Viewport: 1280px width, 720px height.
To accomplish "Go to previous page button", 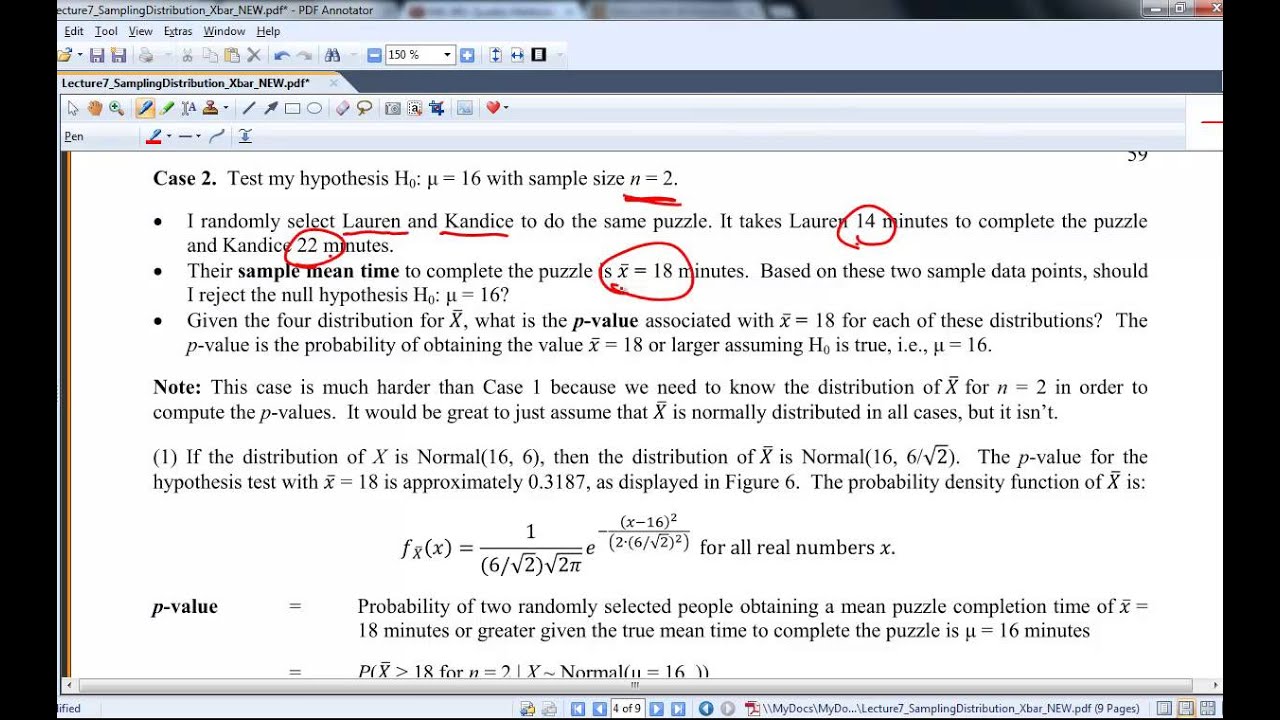I will coord(598,708).
